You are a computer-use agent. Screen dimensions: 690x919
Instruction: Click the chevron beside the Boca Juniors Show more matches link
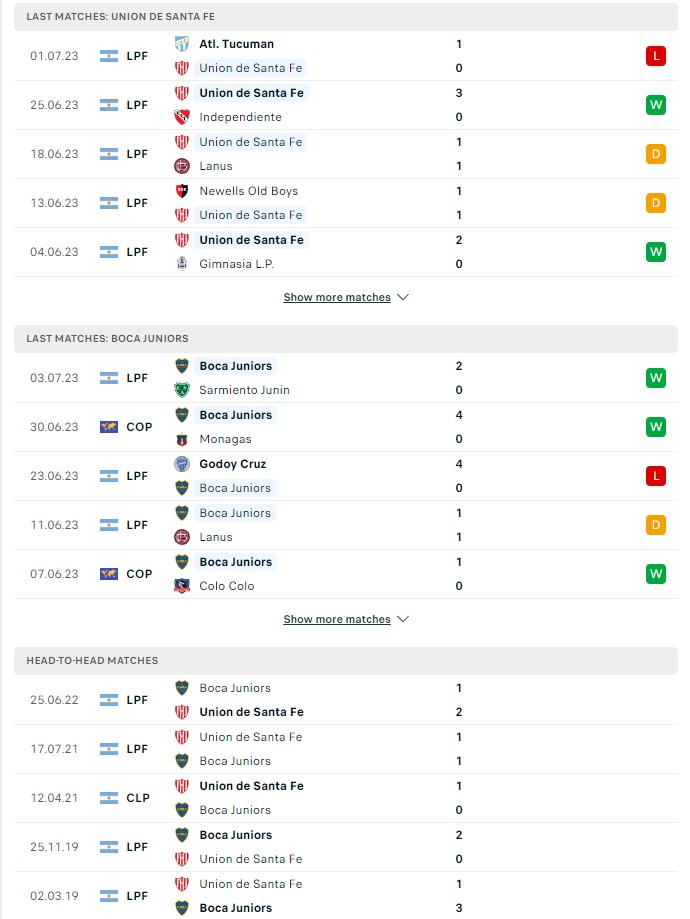403,620
